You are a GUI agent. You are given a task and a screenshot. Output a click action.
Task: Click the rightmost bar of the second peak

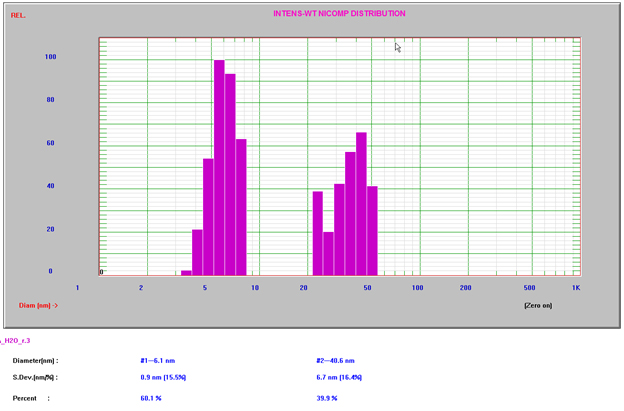[x=372, y=230]
